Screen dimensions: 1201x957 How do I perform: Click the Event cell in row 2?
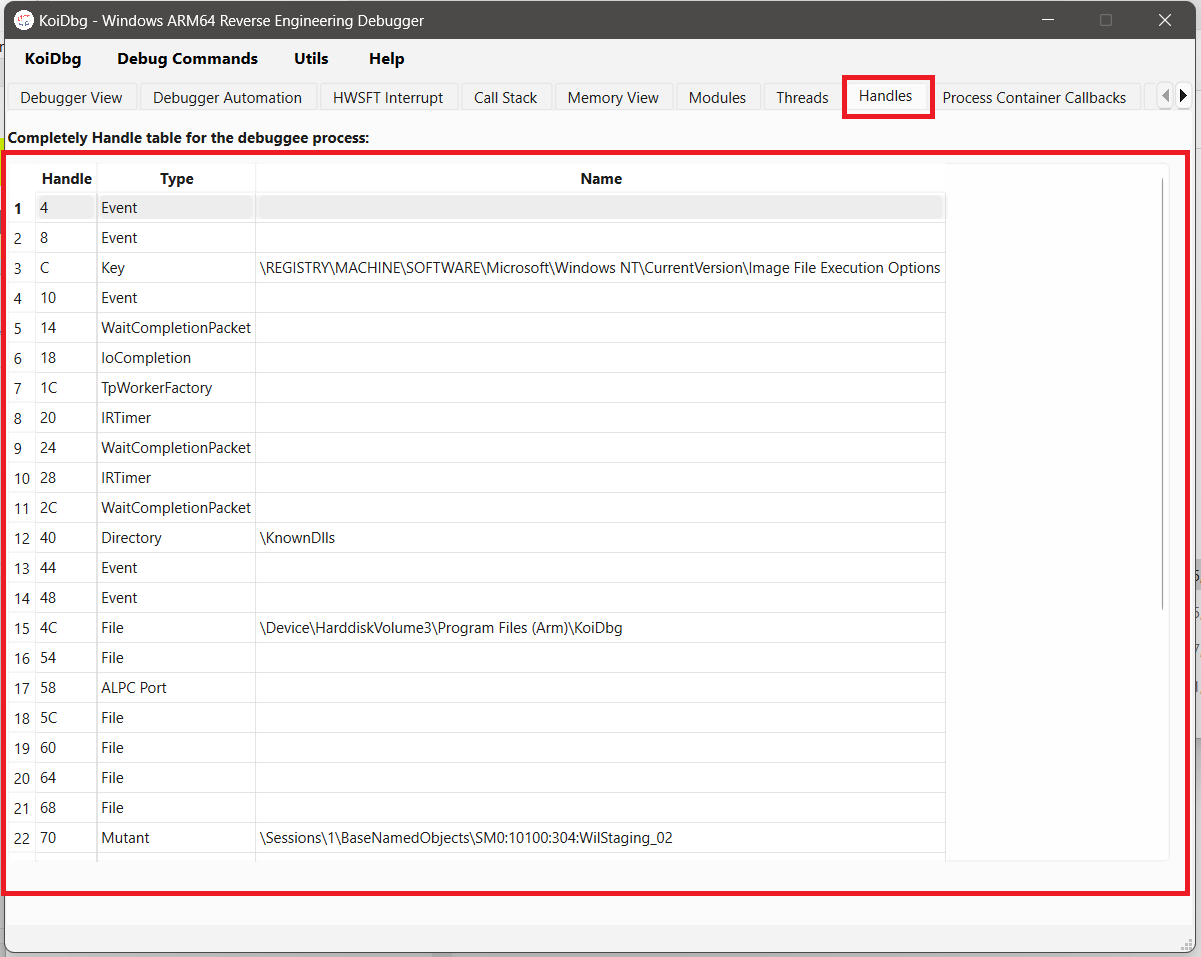click(x=177, y=238)
